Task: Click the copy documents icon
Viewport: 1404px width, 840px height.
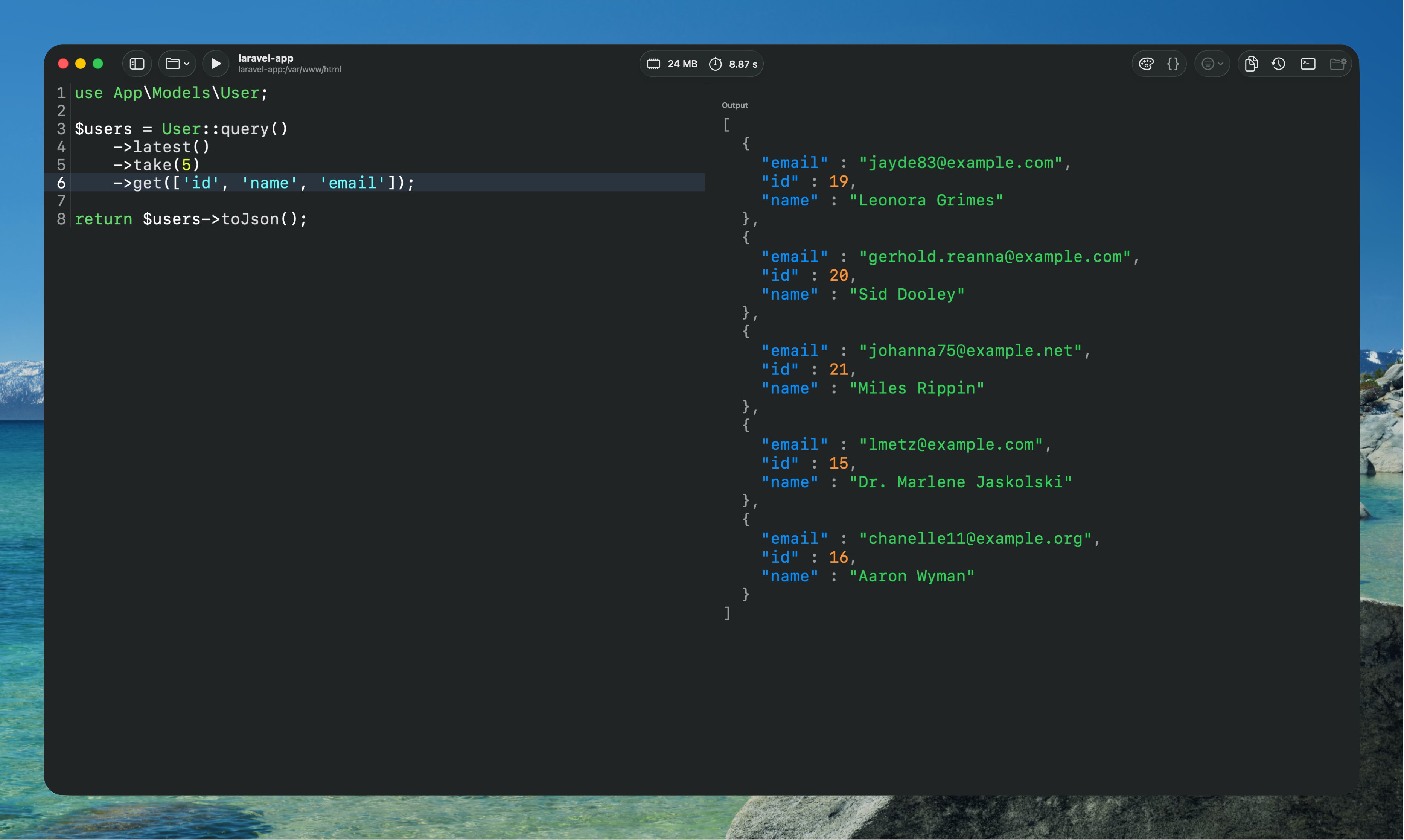Action: 1251,64
